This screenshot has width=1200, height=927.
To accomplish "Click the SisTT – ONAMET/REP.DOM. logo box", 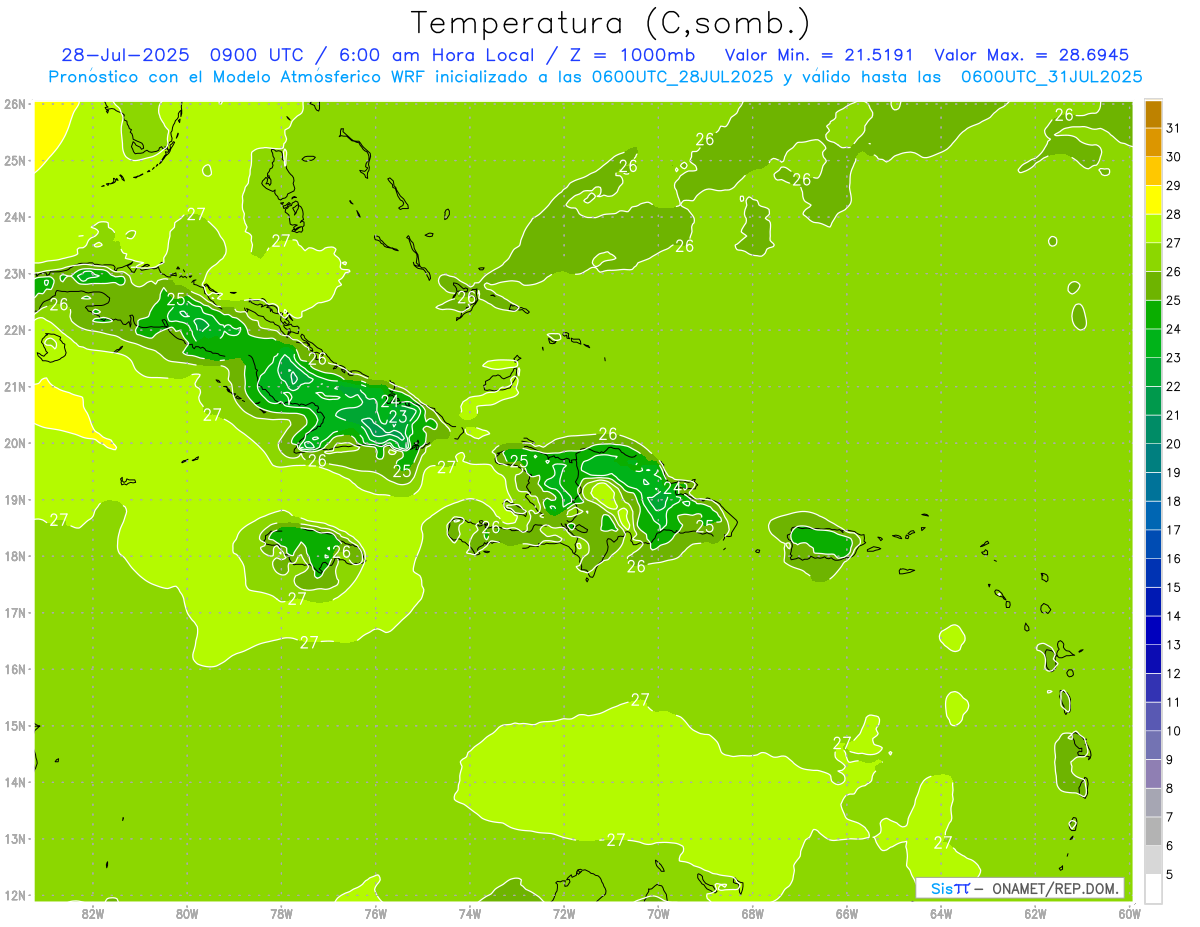I will click(x=1020, y=888).
